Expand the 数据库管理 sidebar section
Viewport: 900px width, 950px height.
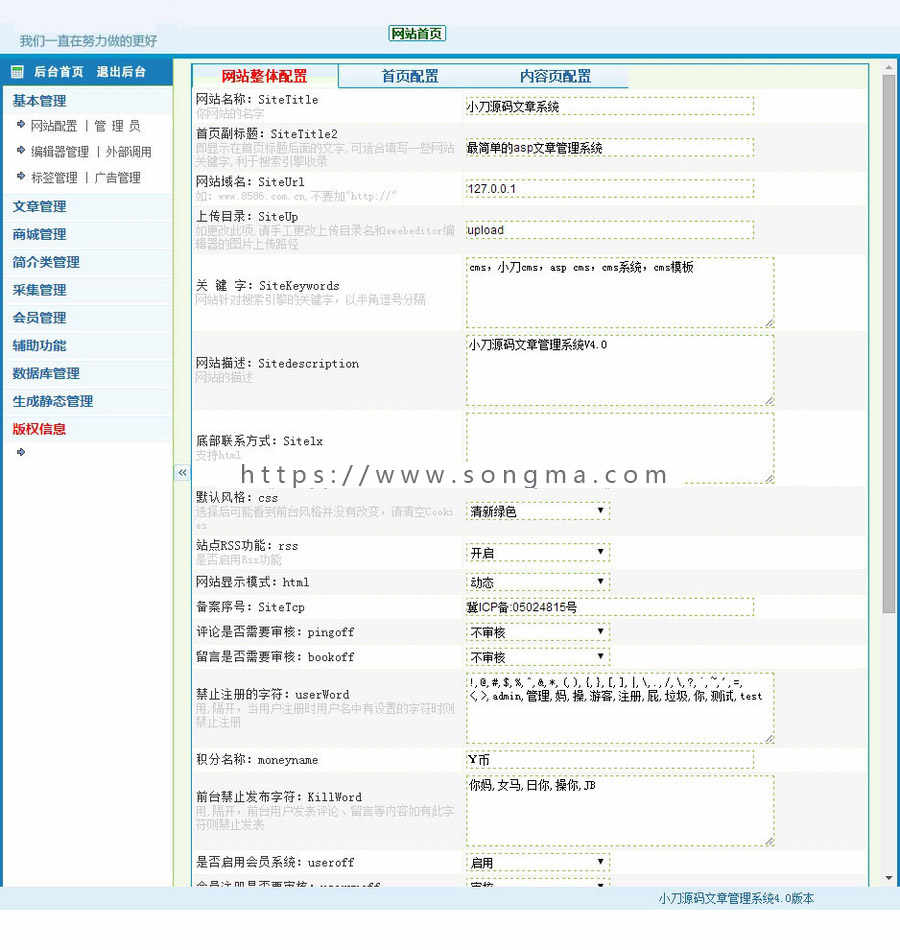(46, 373)
